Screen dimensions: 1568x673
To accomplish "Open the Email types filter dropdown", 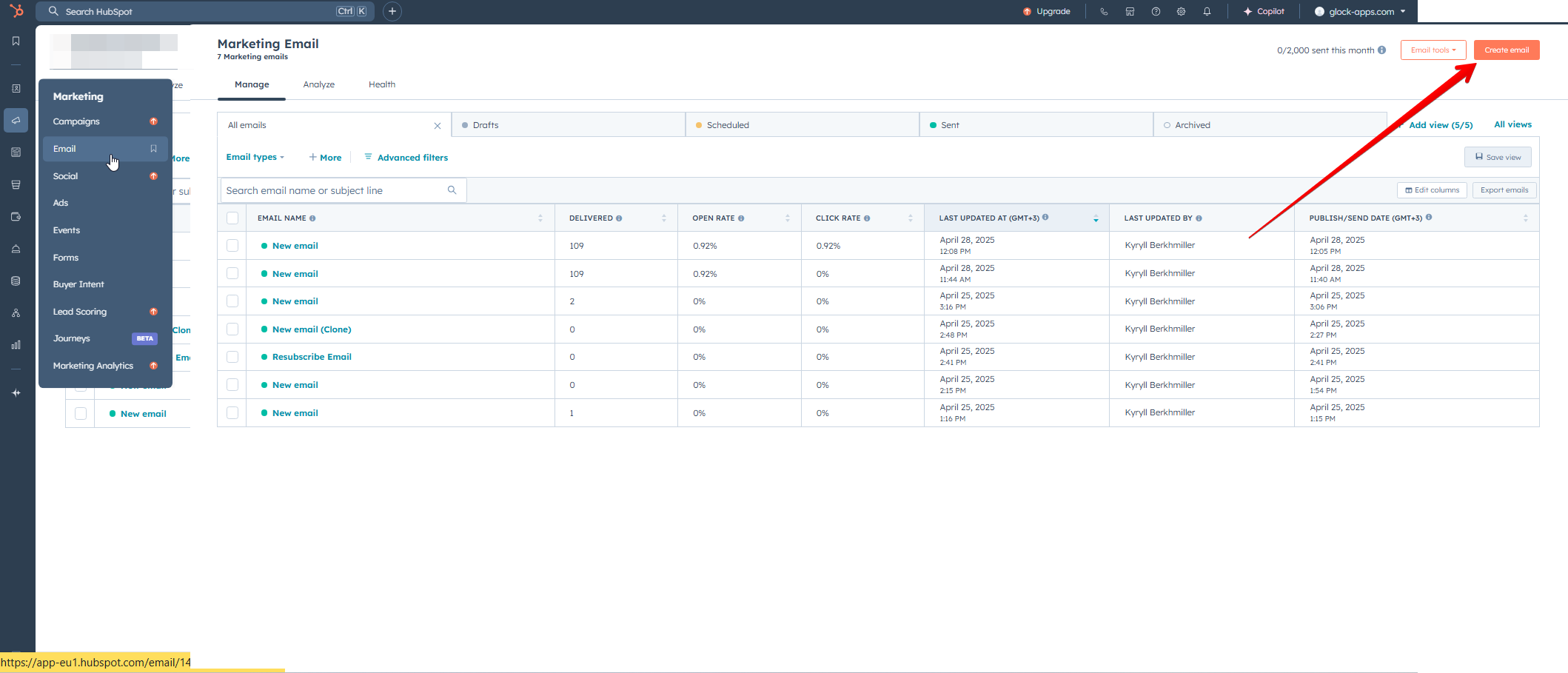I will (255, 157).
